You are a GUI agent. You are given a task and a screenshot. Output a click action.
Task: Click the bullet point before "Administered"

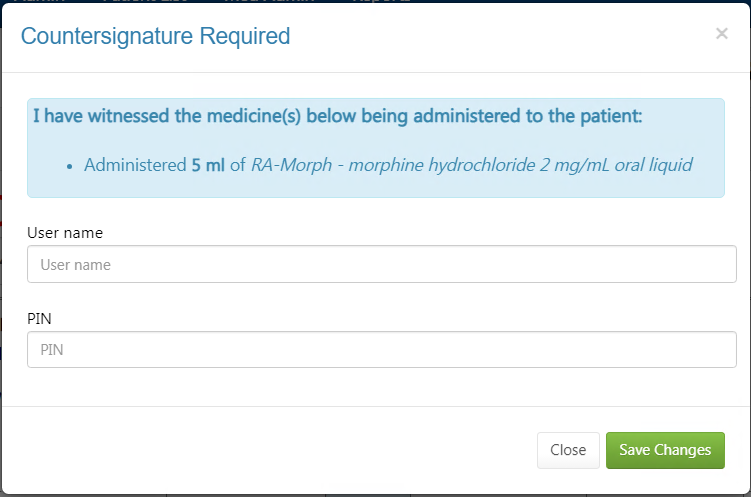tap(69, 165)
